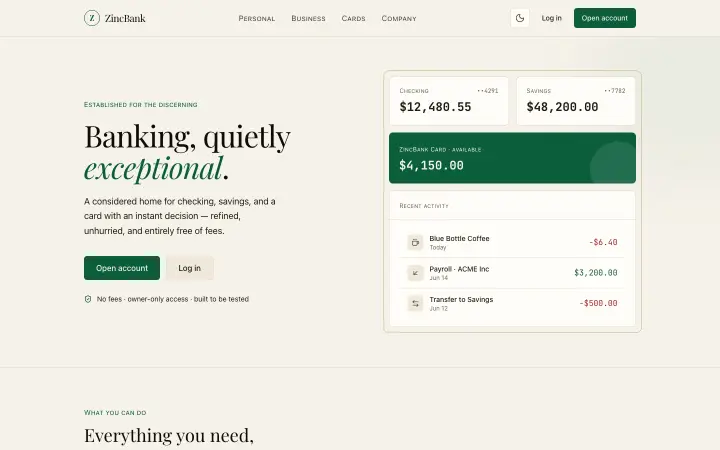Toggle dark mode with the moon icon
The width and height of the screenshot is (720, 450).
(520, 18)
